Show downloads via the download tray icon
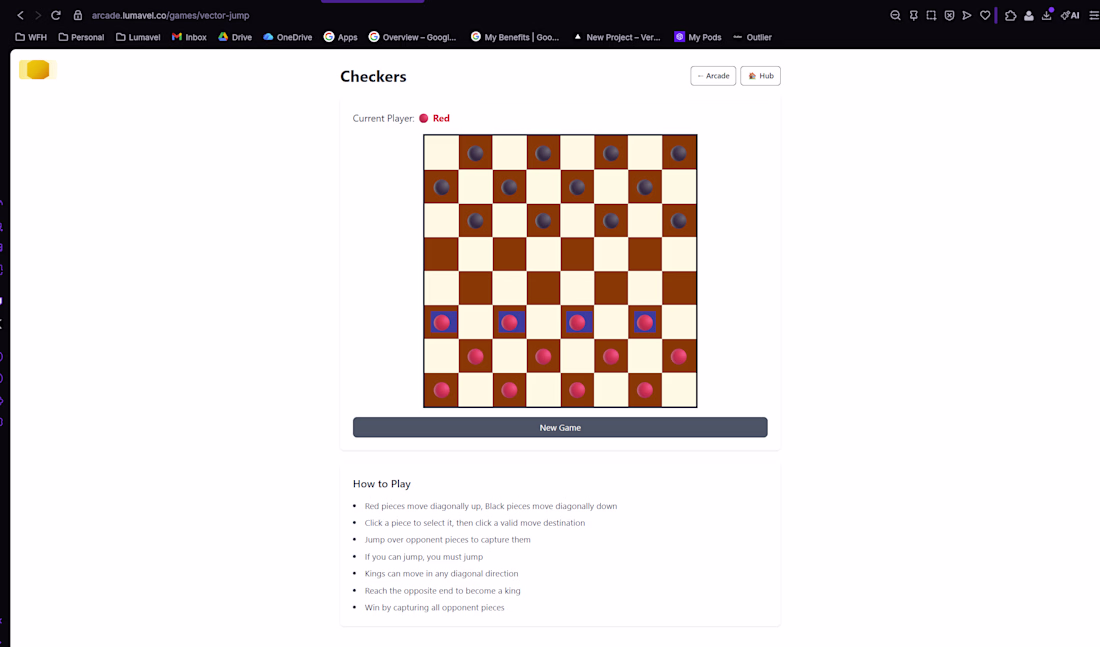Screen dimensions: 1100x647 pos(1047,15)
